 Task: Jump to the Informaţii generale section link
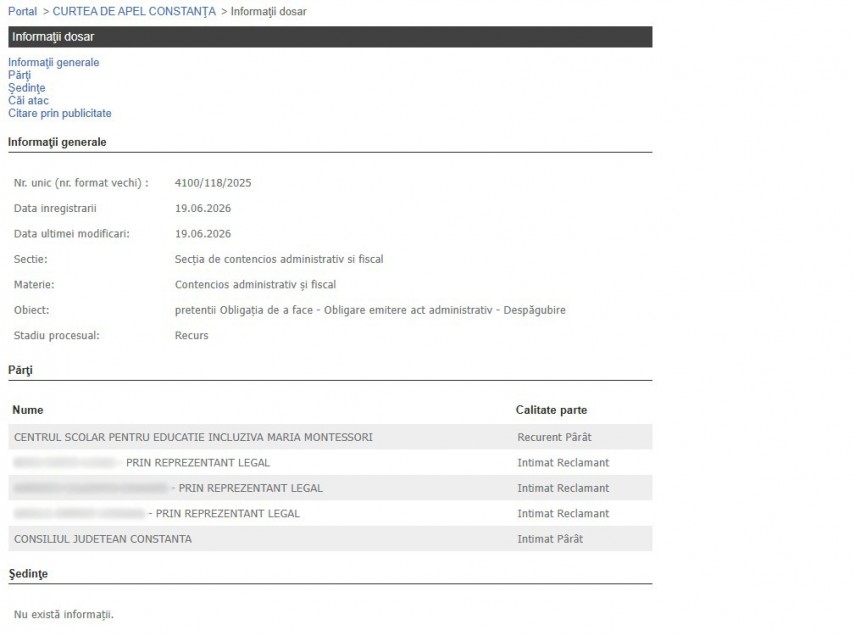pos(53,63)
